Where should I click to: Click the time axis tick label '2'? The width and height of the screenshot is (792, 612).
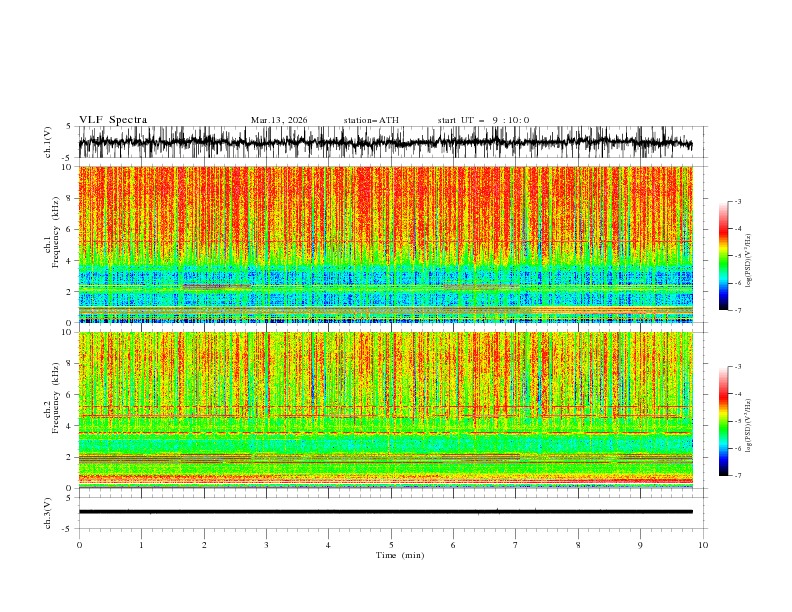coord(204,545)
